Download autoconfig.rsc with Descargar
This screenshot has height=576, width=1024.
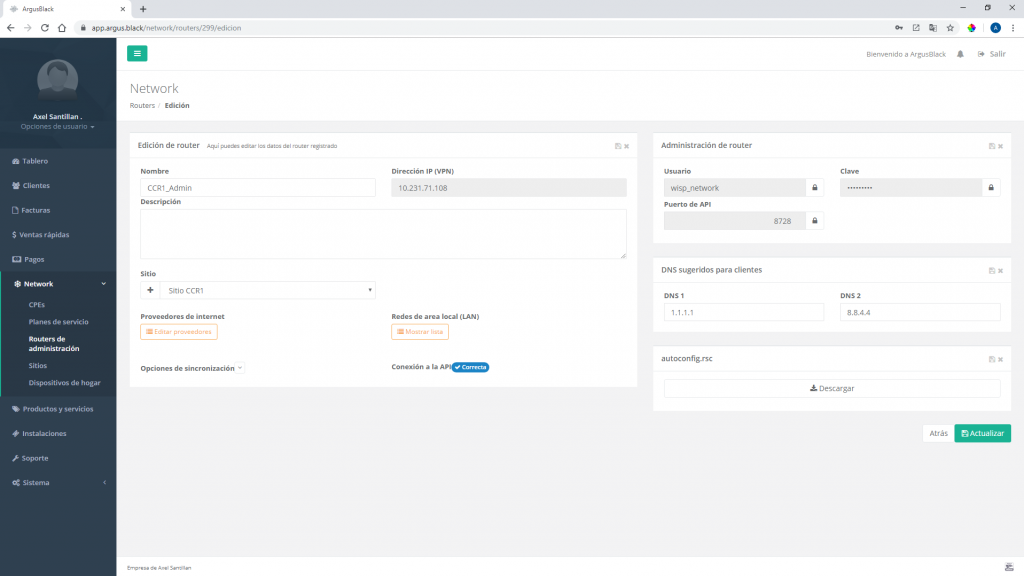[832, 389]
